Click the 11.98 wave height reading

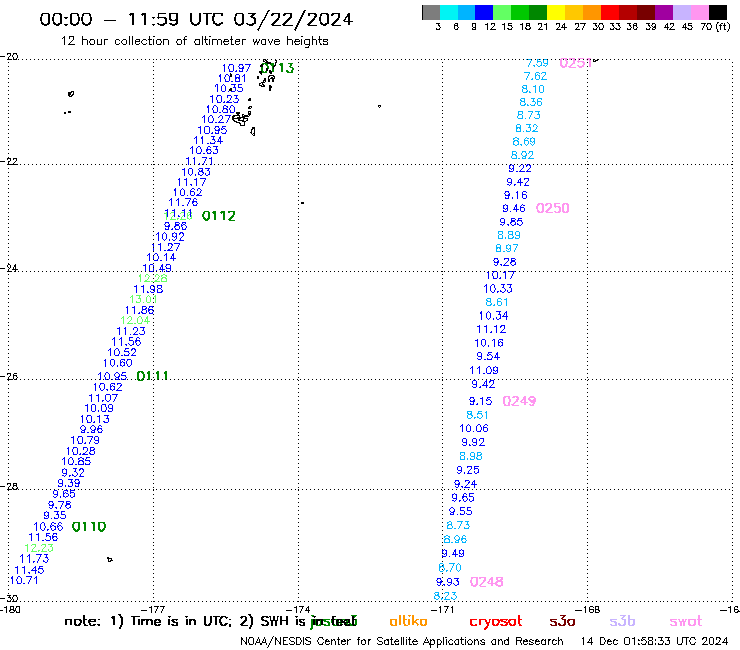click(x=148, y=289)
